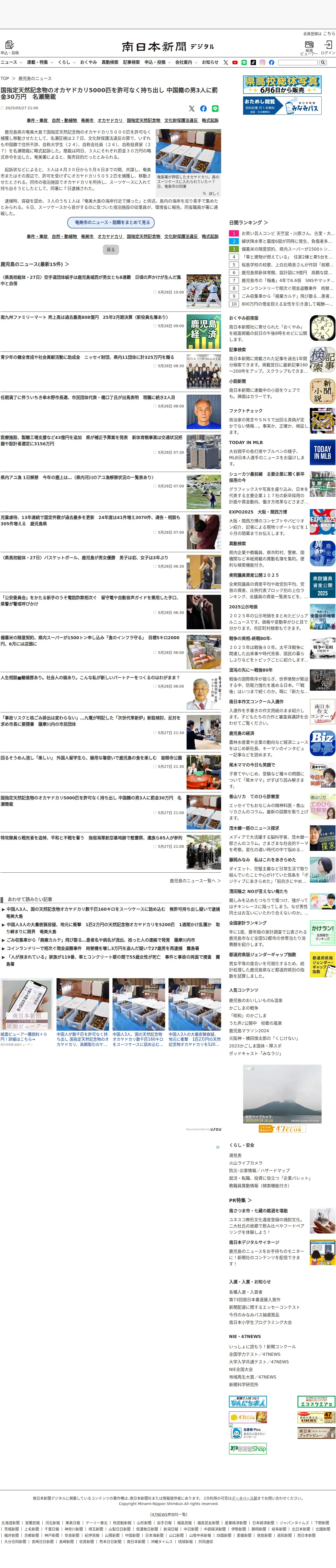The height and width of the screenshot is (1568, 336).
Task: Click the 申込・投稿 pencil icon at top left
Action: [9, 45]
